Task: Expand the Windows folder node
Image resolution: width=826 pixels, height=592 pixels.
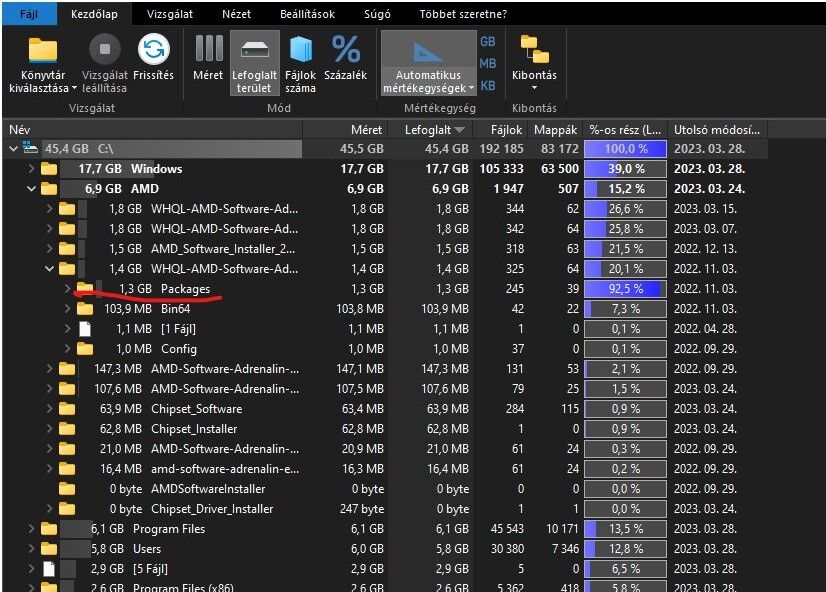Action: [31, 169]
